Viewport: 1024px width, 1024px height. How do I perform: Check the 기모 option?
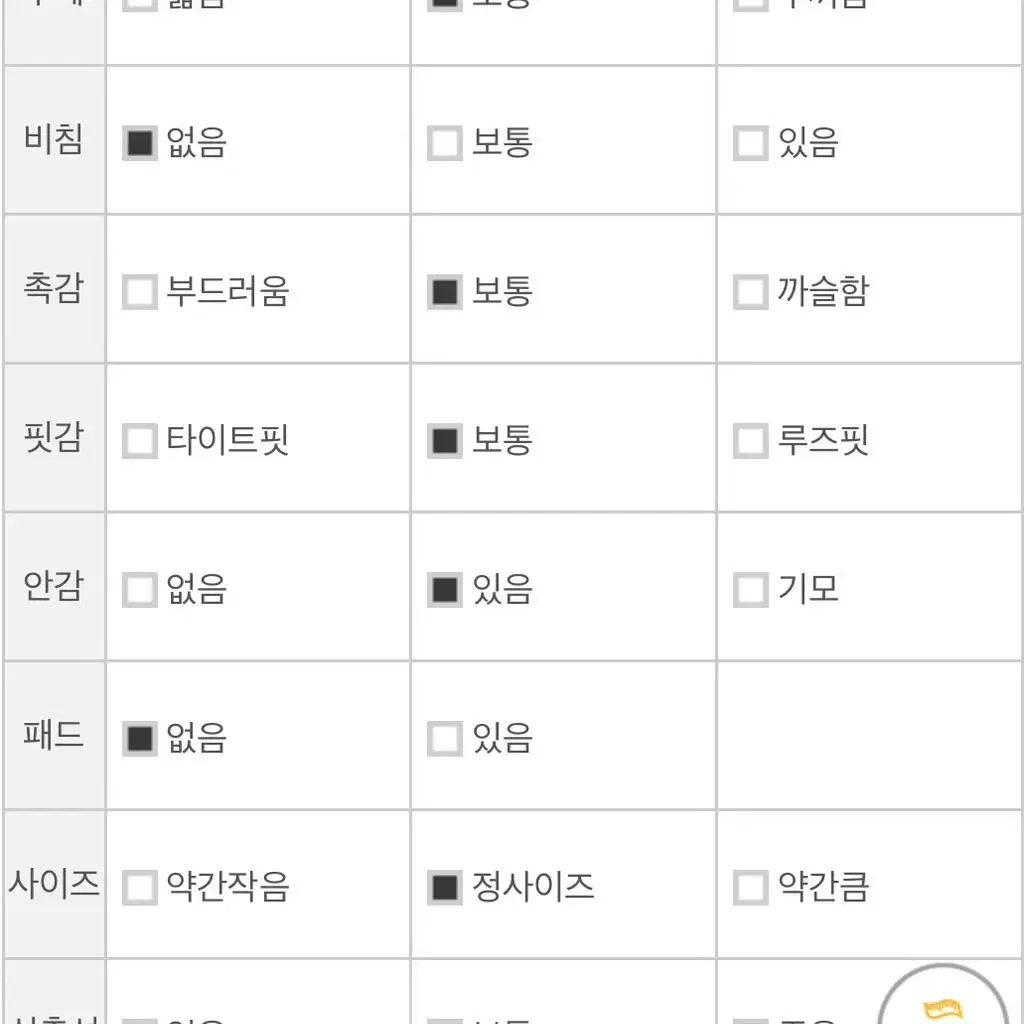[750, 590]
